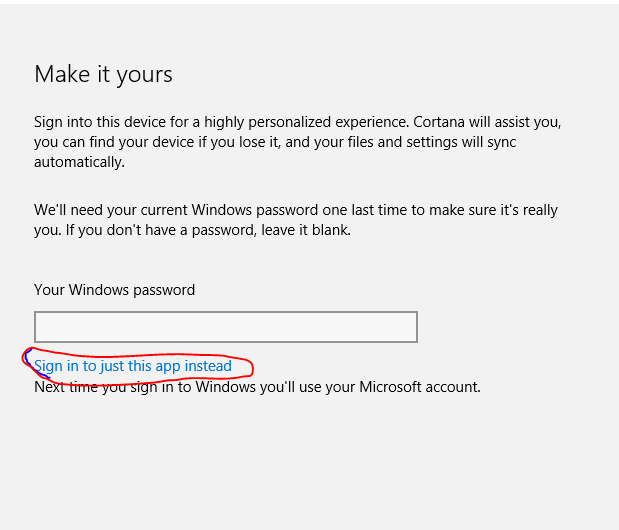Click the word 'instead' in the blue link
The image size is (619, 530).
pyautogui.click(x=208, y=366)
